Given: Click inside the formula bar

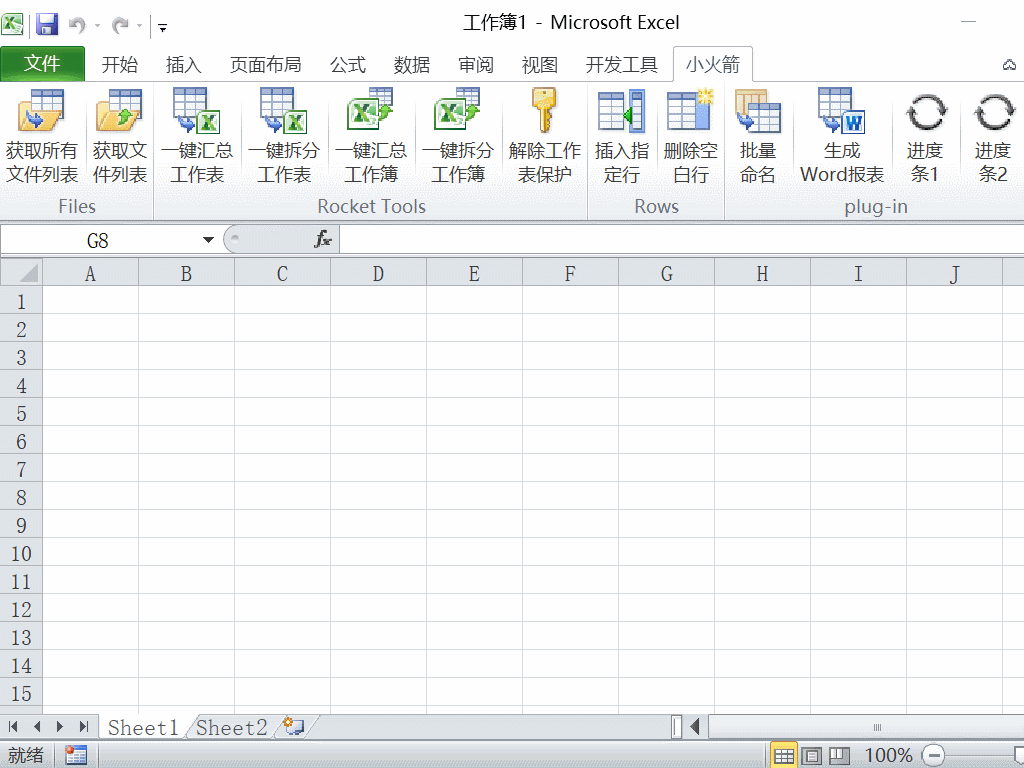Looking at the screenshot, I should click(680, 240).
